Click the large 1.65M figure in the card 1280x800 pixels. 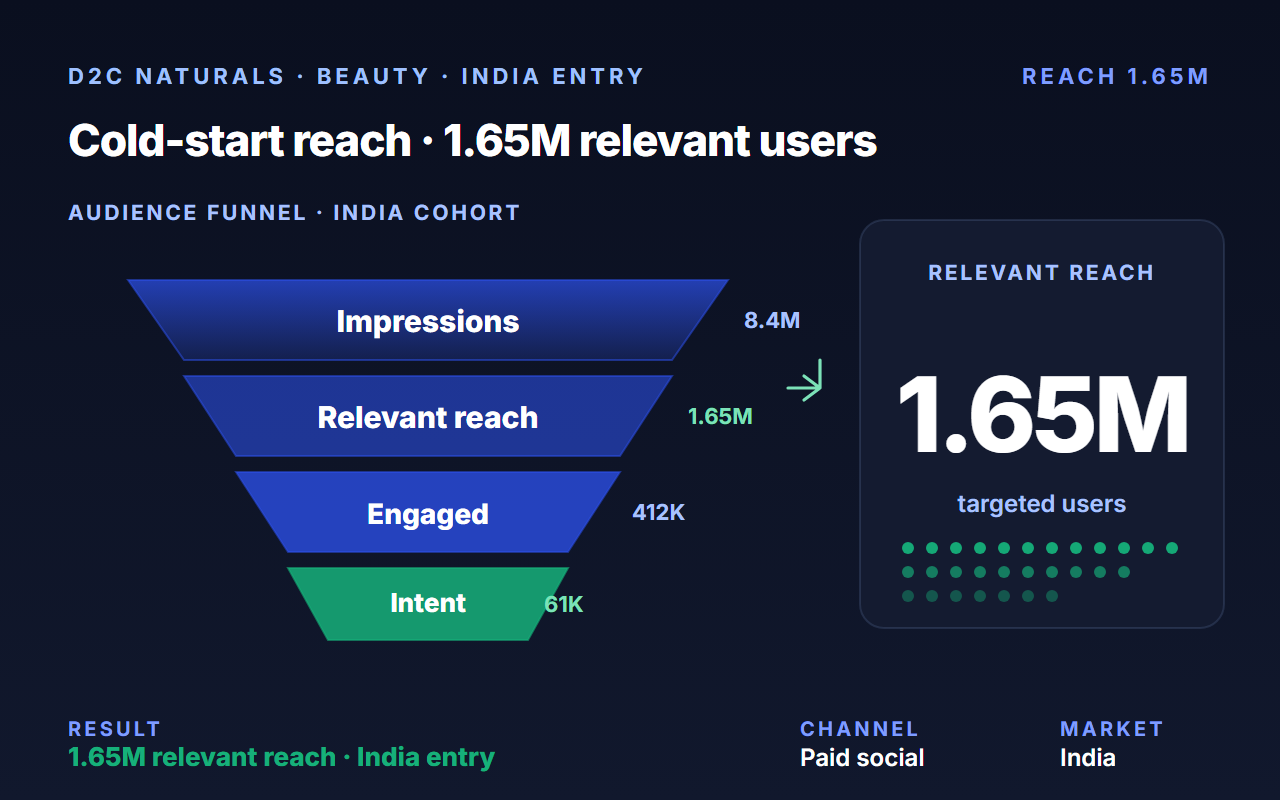[x=1042, y=414]
